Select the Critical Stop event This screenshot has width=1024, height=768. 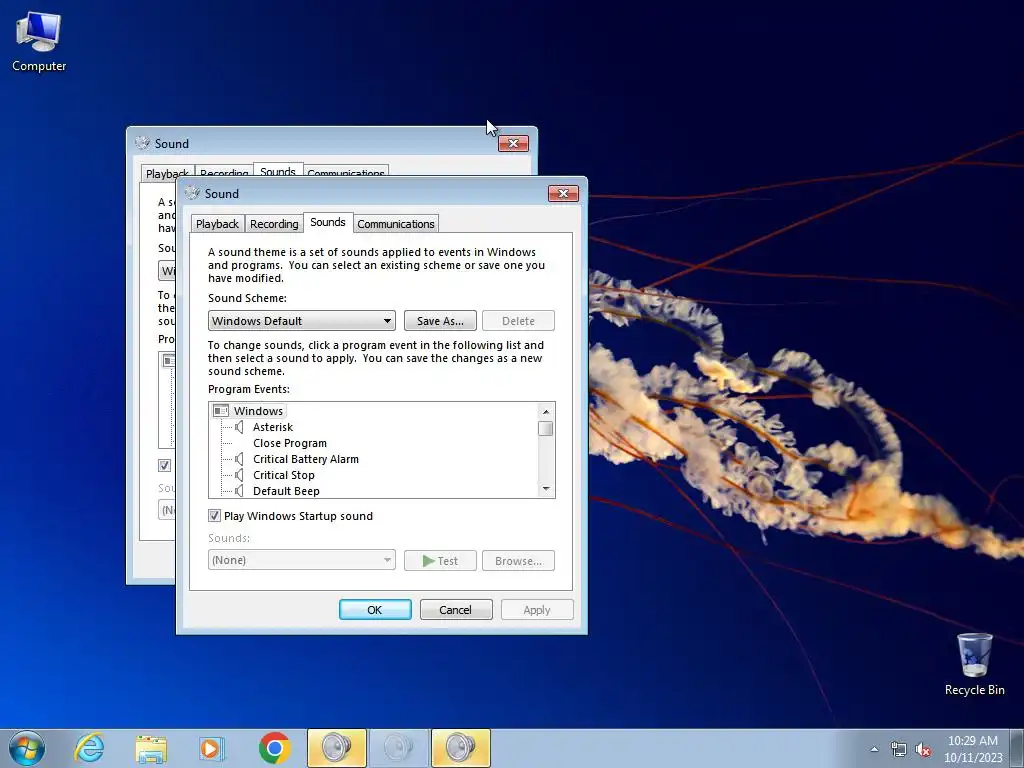283,475
